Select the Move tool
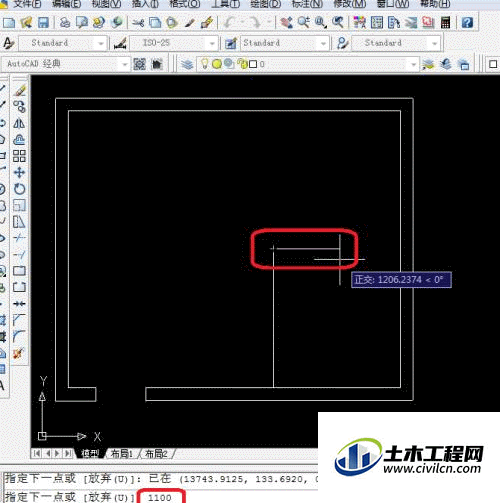Viewport: 500px width, 503px height. coord(19,173)
